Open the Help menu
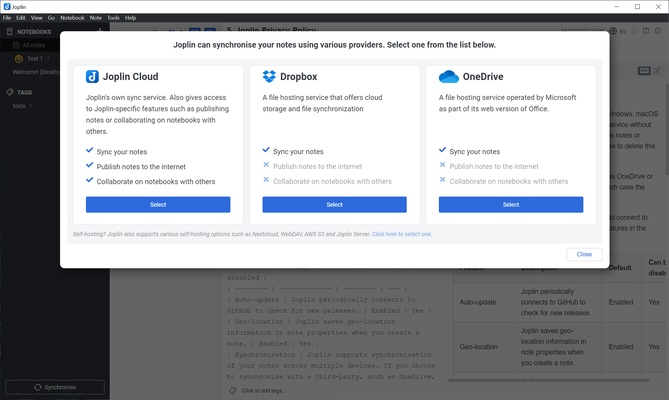Screen dimensions: 669x400 coord(131,18)
